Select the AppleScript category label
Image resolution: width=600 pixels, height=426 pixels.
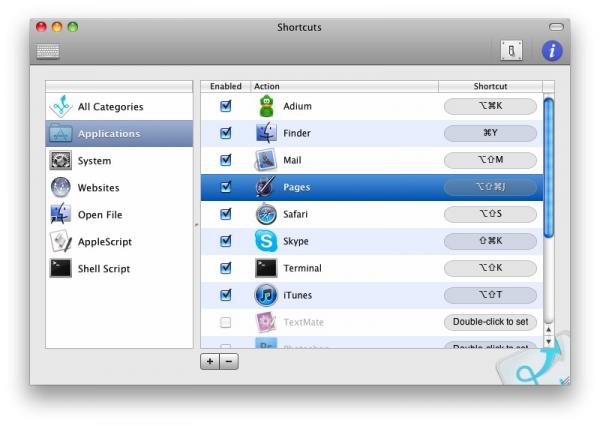coord(105,242)
